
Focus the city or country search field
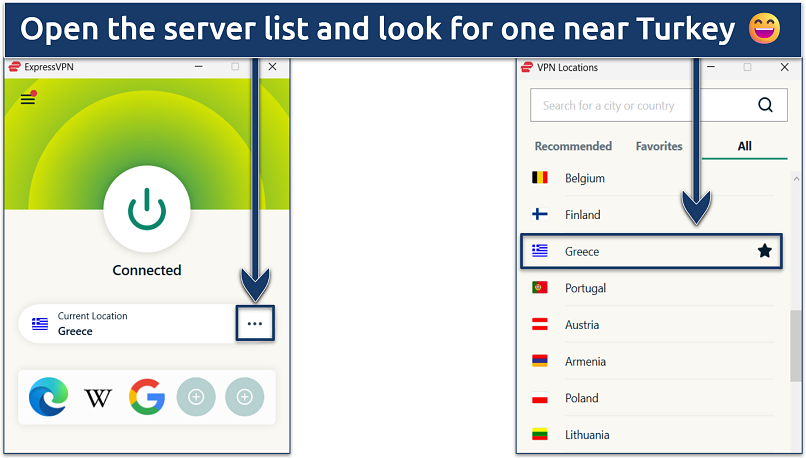(658, 105)
